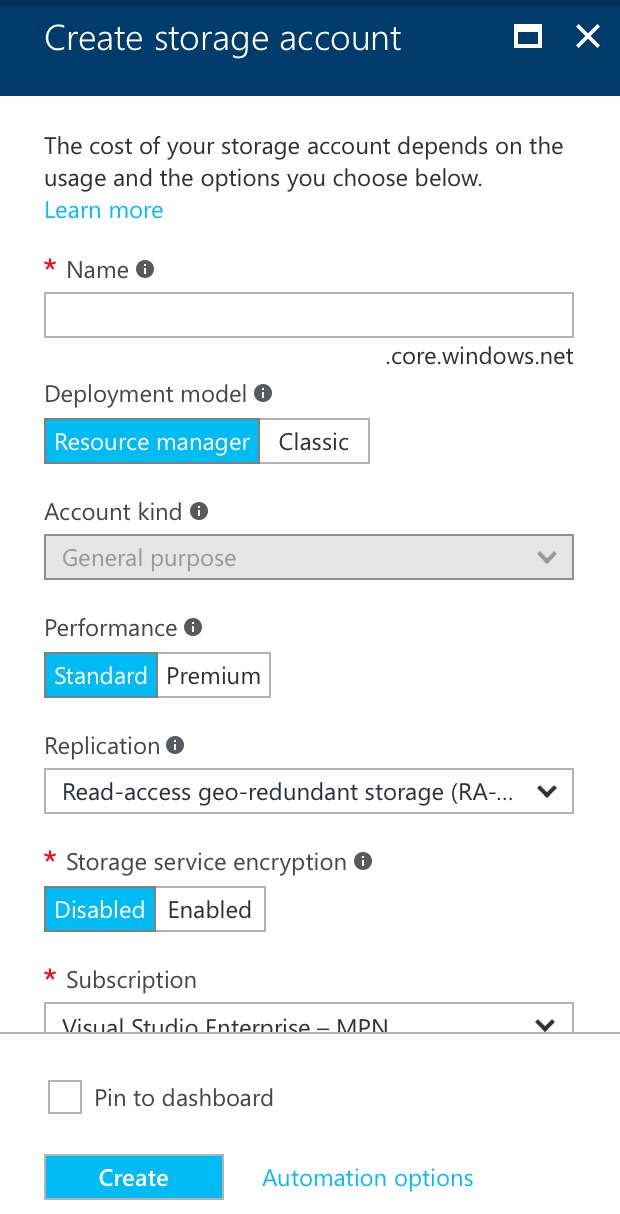
Task: Open the Account kind dropdown
Action: pyautogui.click(x=309, y=557)
